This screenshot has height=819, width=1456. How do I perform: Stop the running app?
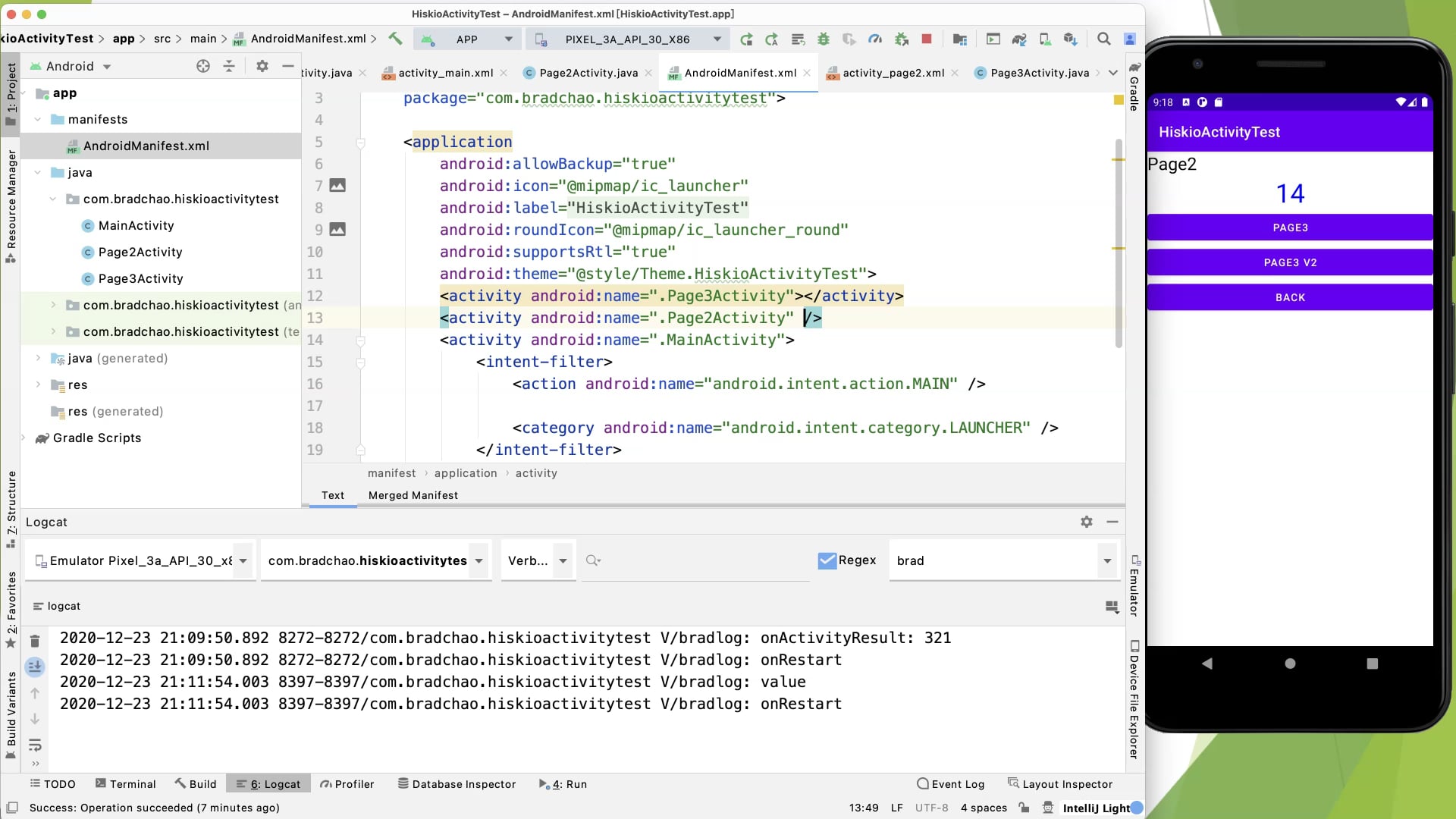[926, 39]
